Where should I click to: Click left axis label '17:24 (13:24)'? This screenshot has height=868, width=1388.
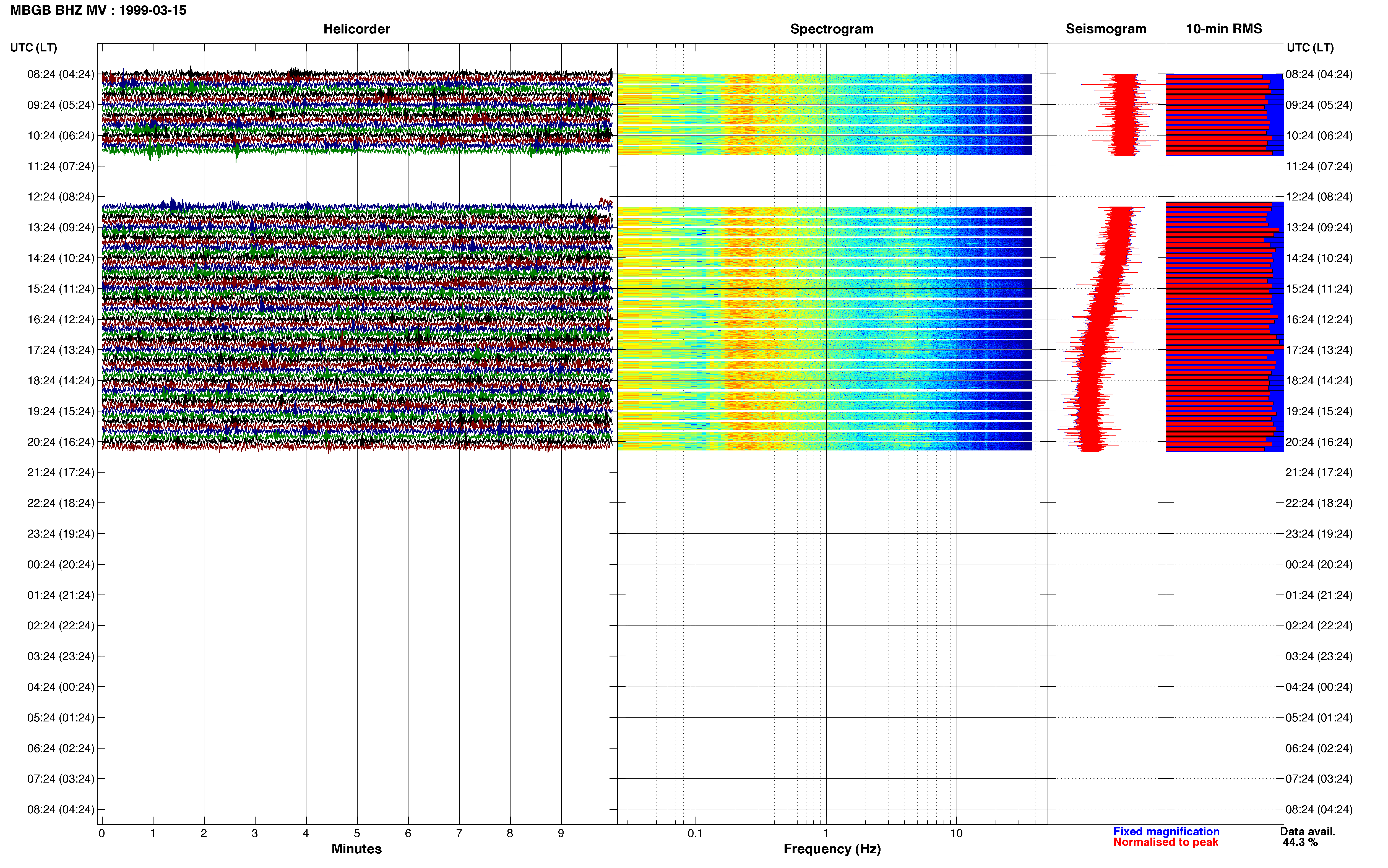(x=61, y=350)
